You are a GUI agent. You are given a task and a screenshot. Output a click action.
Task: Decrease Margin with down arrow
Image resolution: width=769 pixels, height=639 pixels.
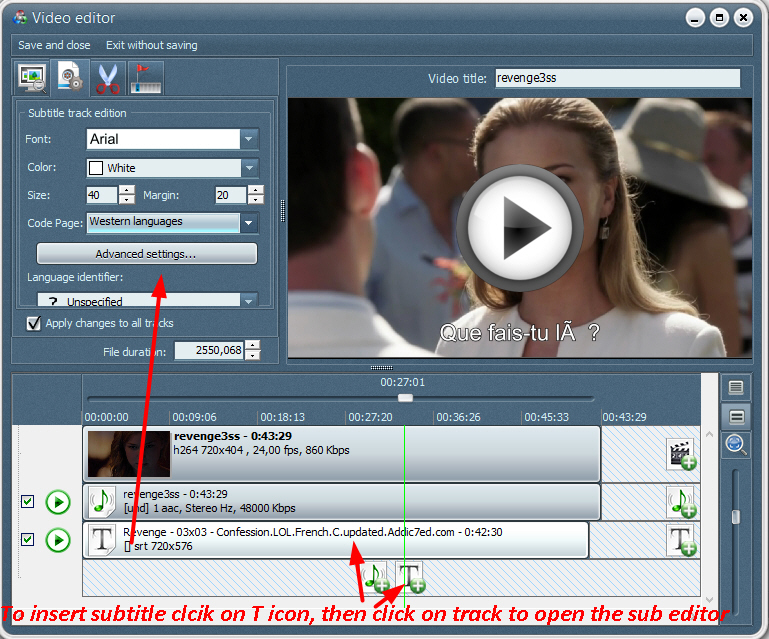[x=256, y=200]
